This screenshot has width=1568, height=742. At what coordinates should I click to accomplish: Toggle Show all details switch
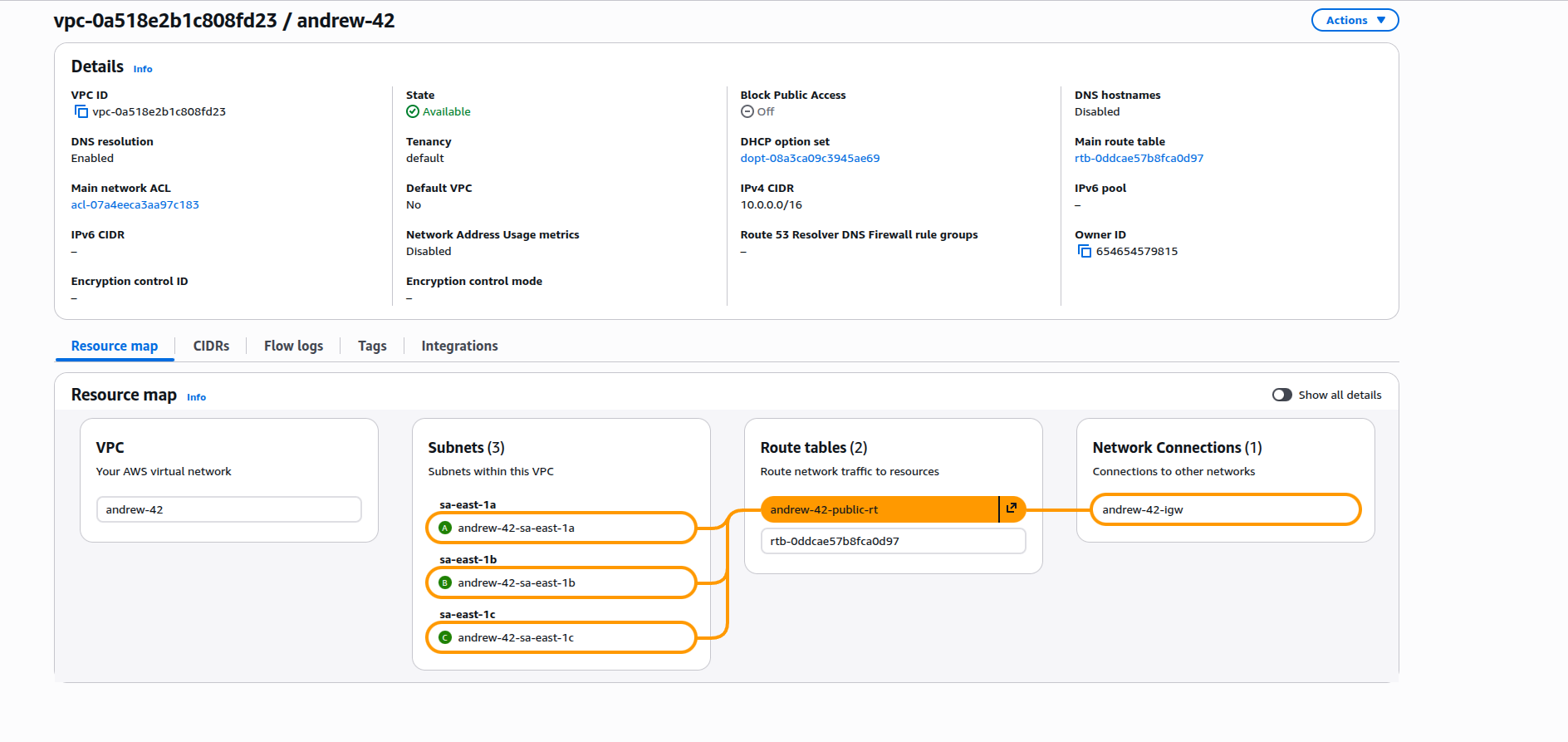click(1282, 395)
